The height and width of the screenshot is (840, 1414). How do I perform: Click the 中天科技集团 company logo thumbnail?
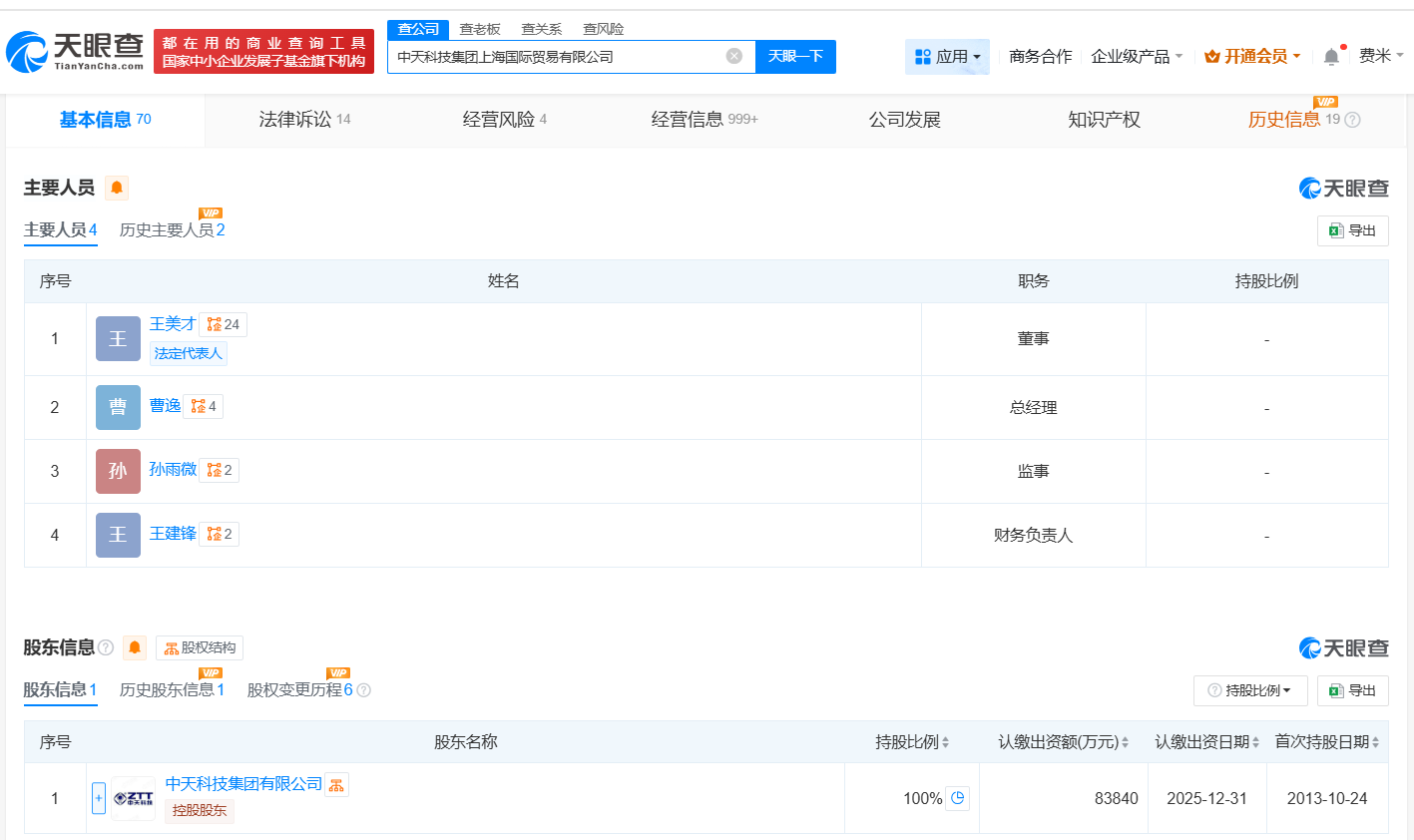(133, 798)
